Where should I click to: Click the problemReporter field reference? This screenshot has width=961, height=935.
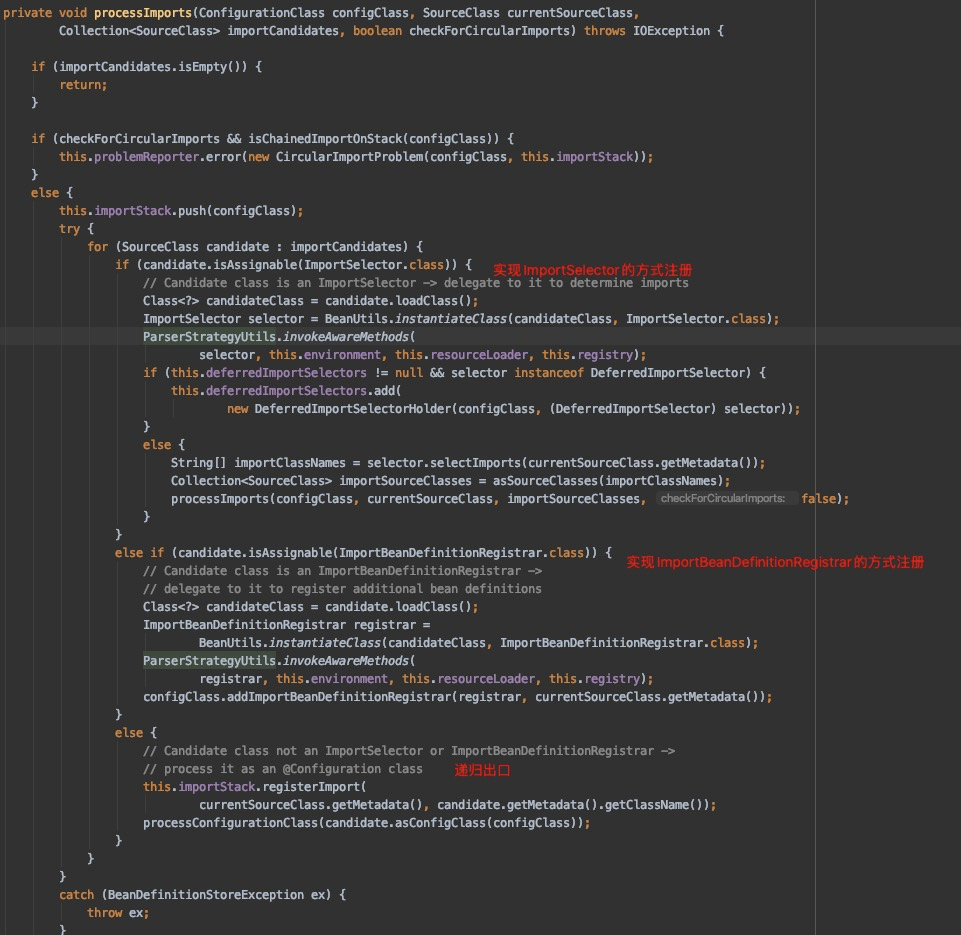(146, 157)
